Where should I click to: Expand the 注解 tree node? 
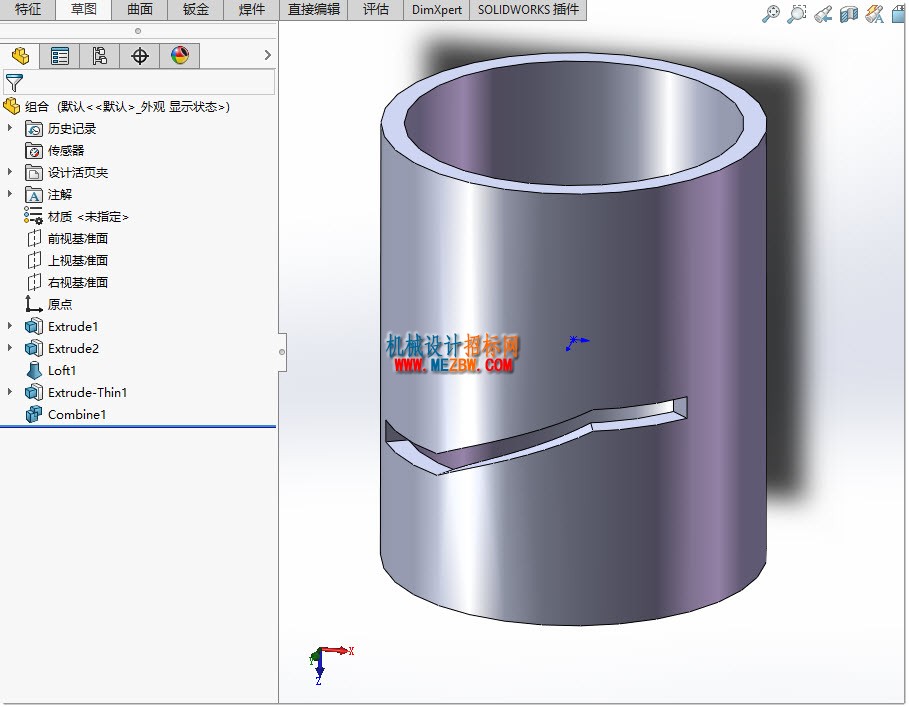pyautogui.click(x=10, y=194)
